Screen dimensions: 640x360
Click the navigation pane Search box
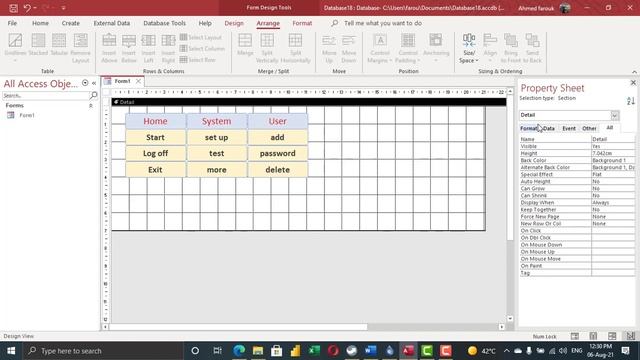click(46, 95)
